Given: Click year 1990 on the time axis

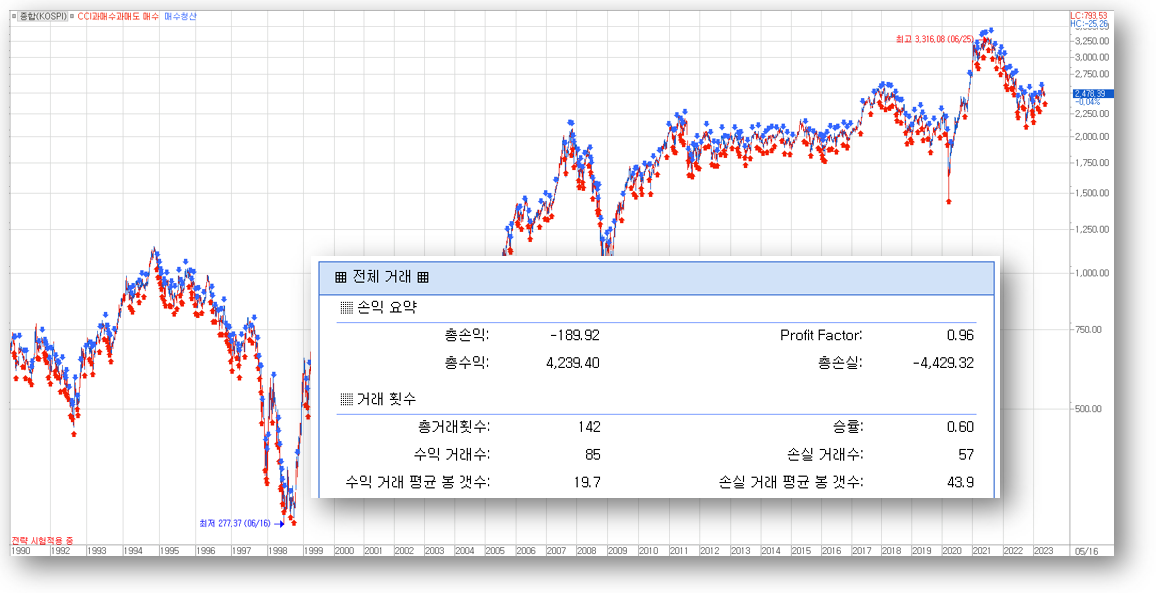Looking at the screenshot, I should pyautogui.click(x=21, y=551).
